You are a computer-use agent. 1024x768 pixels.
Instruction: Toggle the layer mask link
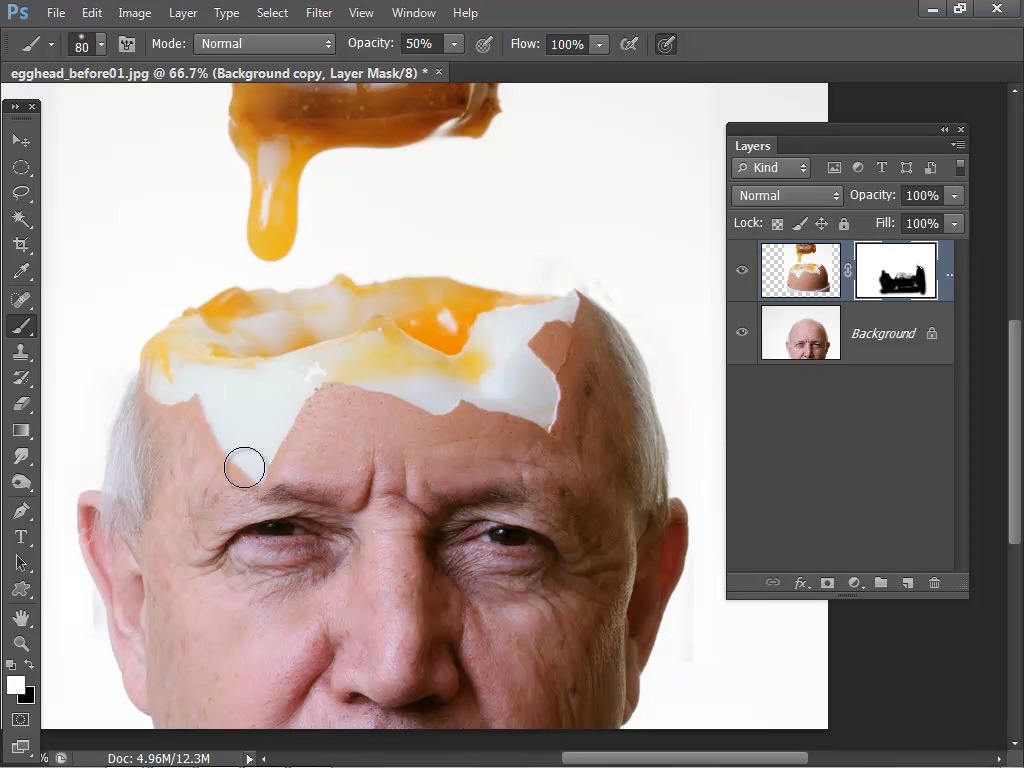tap(848, 270)
